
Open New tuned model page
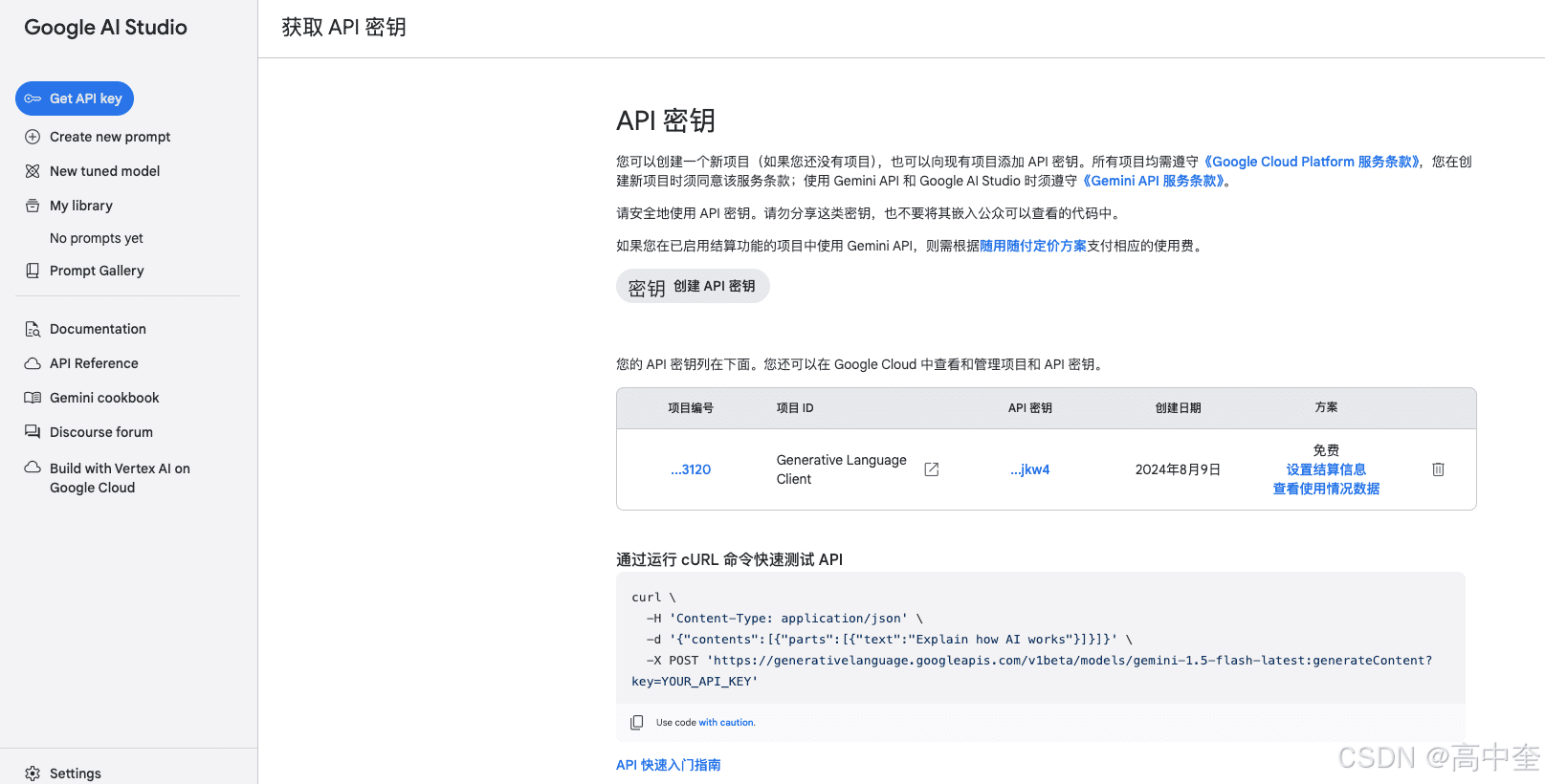(105, 171)
